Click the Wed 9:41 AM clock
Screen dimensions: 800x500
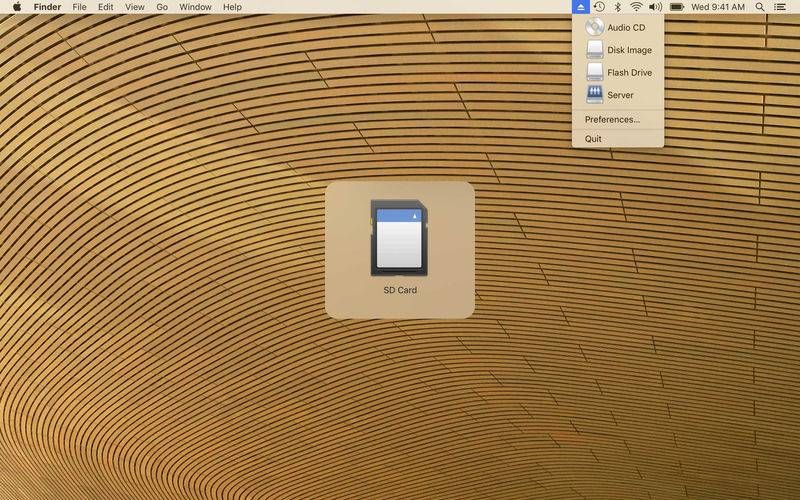[x=718, y=7]
